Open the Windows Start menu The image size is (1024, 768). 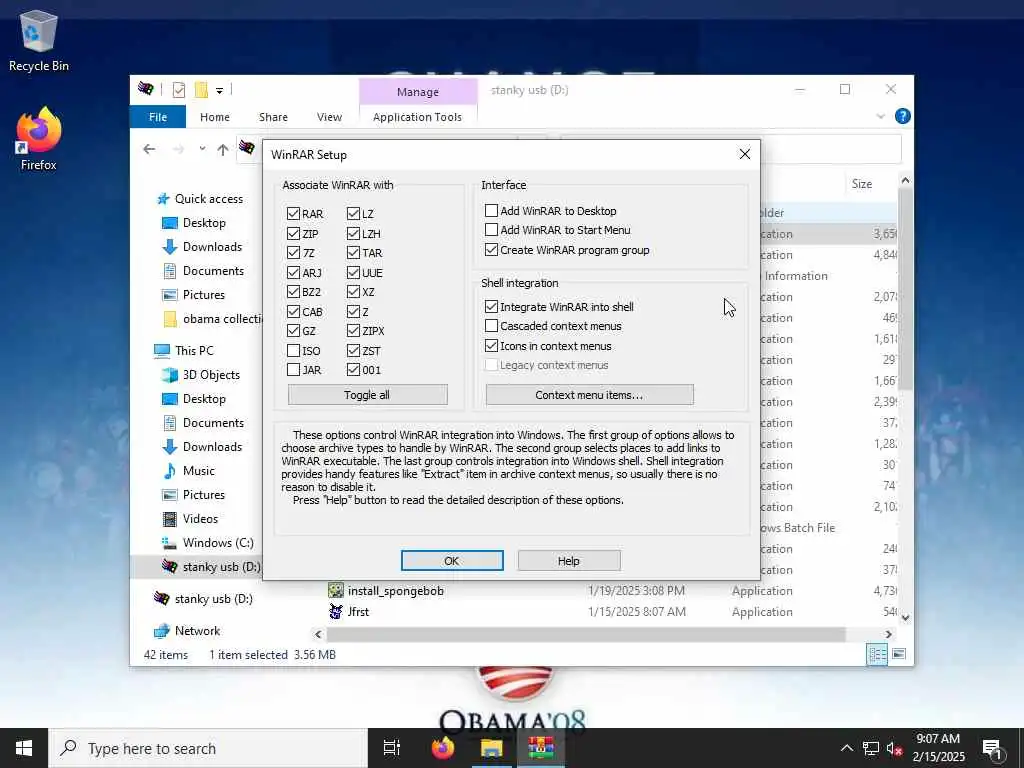coord(24,748)
